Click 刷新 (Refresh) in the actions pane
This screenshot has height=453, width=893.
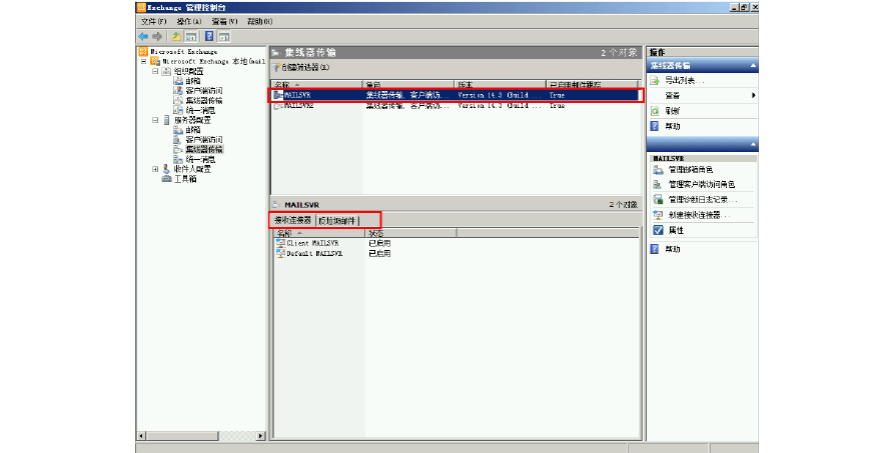pos(673,111)
